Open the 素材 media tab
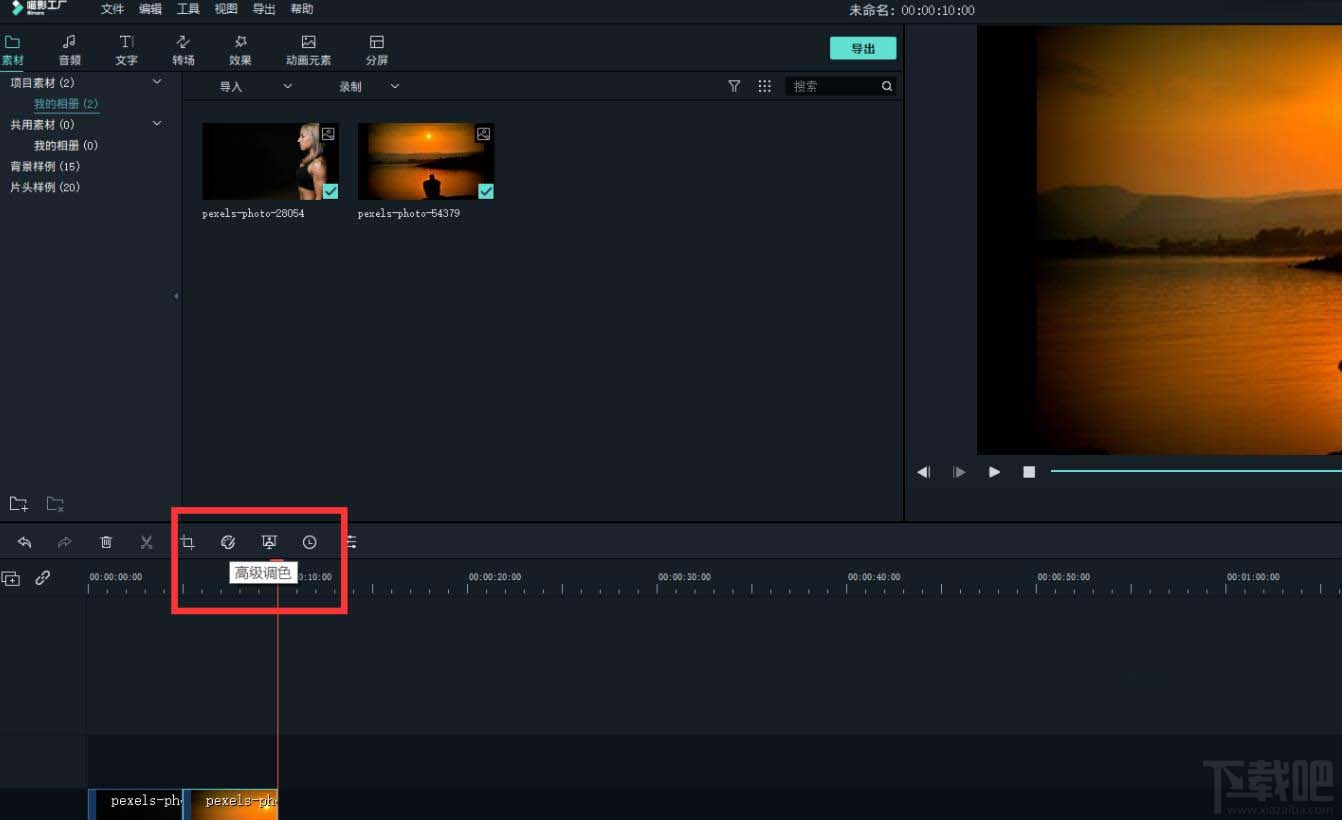1342x820 pixels. pos(13,50)
